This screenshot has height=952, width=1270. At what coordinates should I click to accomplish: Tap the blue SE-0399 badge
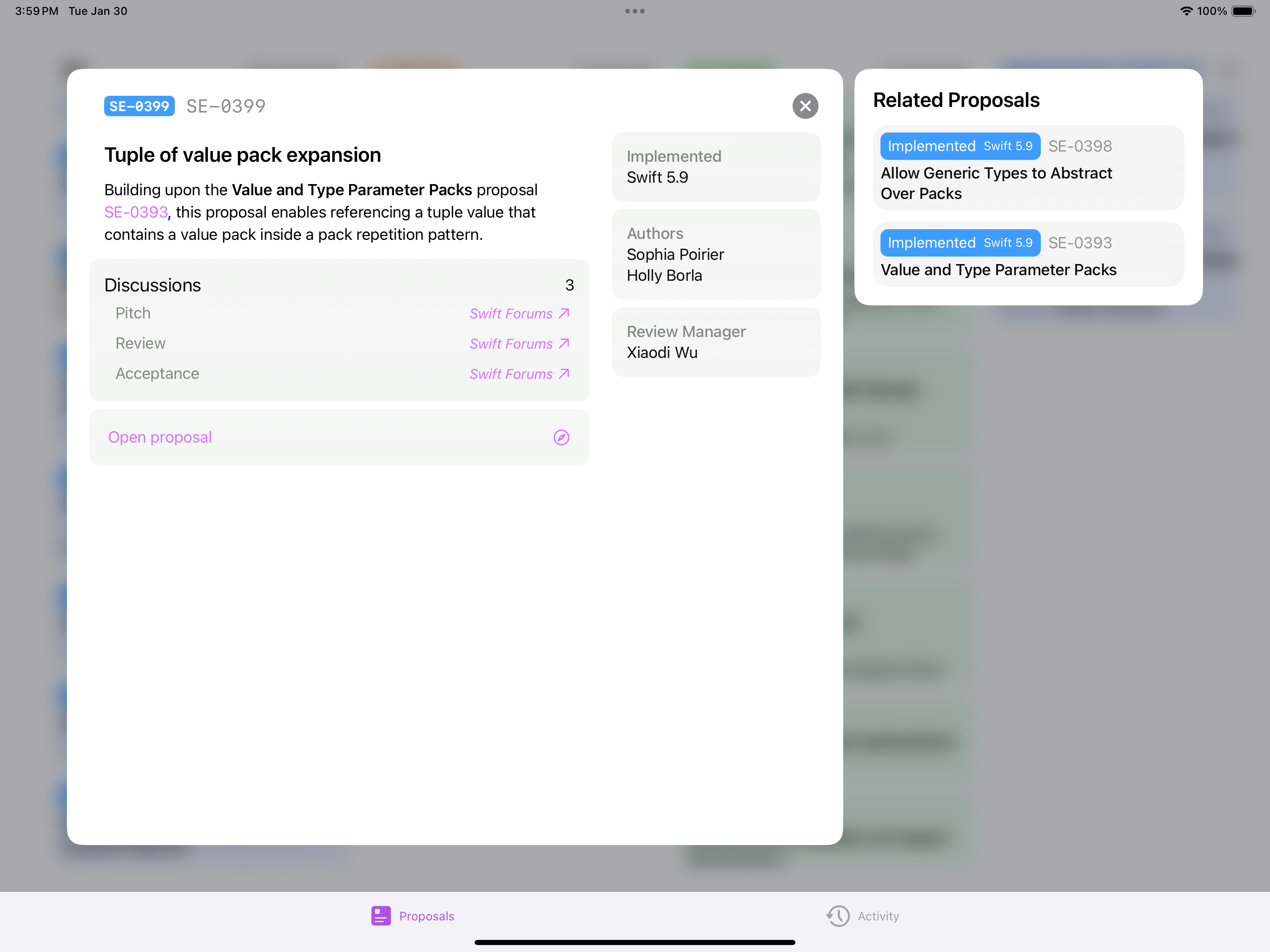pos(139,106)
